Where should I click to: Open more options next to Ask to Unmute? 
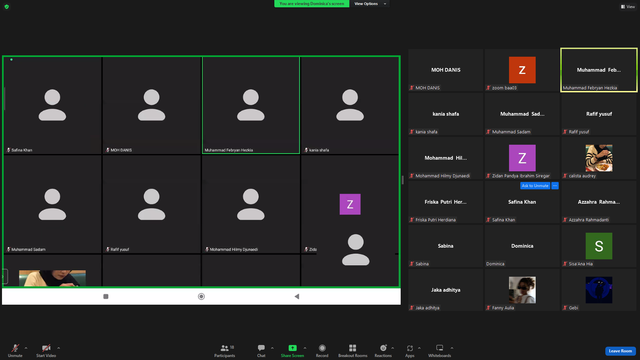(555, 186)
